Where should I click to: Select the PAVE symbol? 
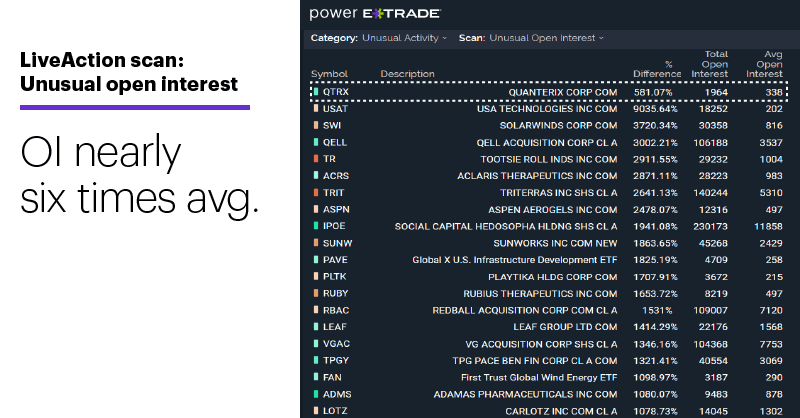click(335, 260)
